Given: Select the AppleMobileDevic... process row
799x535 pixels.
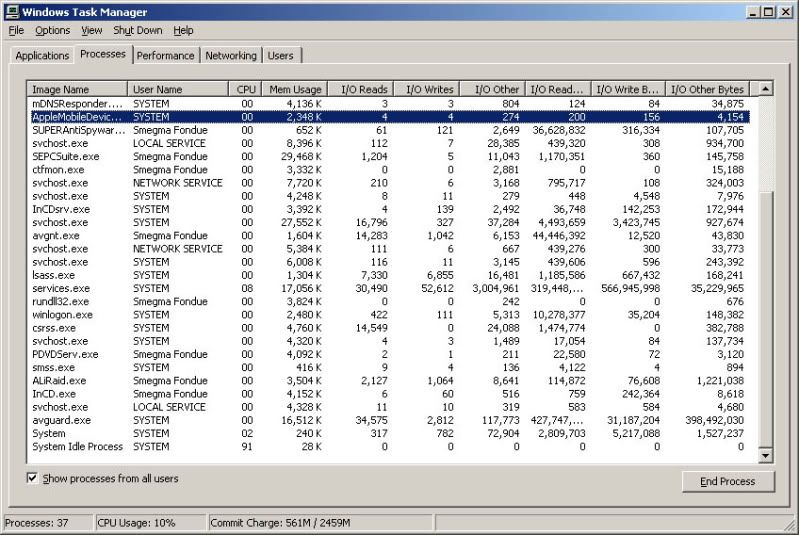Looking at the screenshot, I should pos(388,117).
